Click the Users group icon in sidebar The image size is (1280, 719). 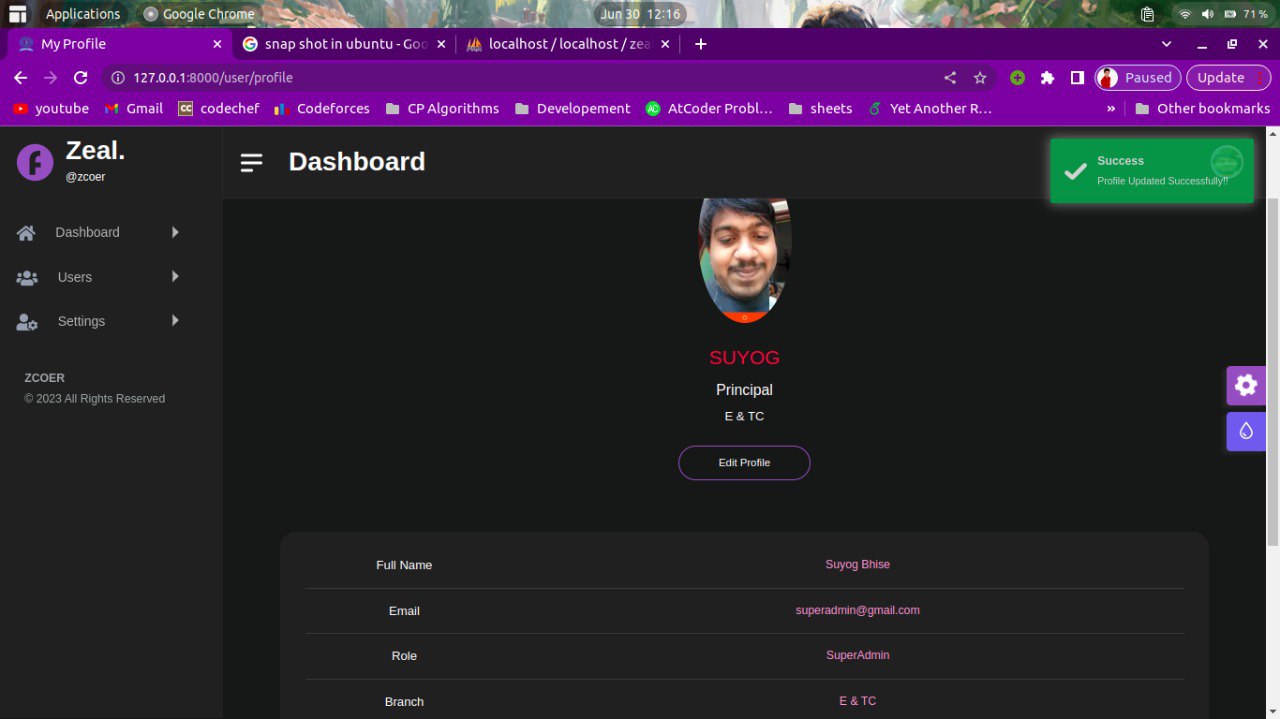[x=26, y=277]
